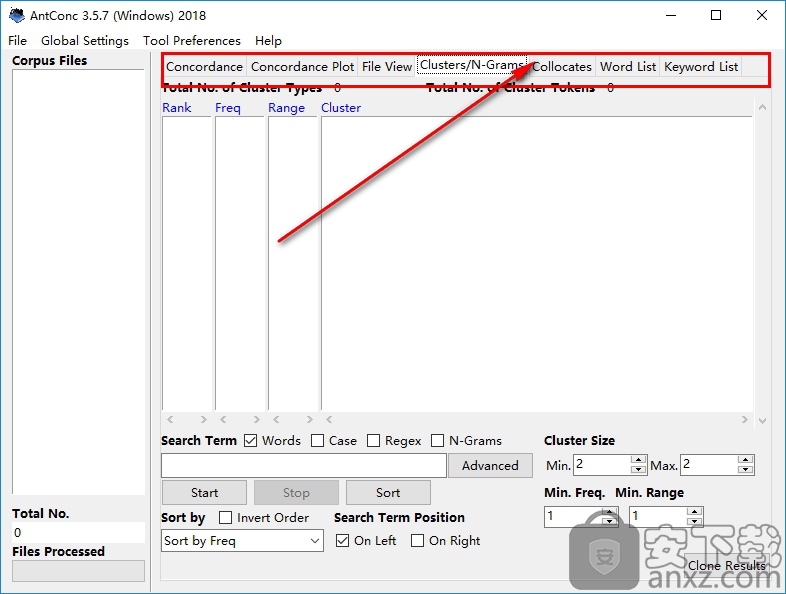Click Cluster column left scroll arrow
This screenshot has width=786, height=594.
pyautogui.click(x=329, y=420)
